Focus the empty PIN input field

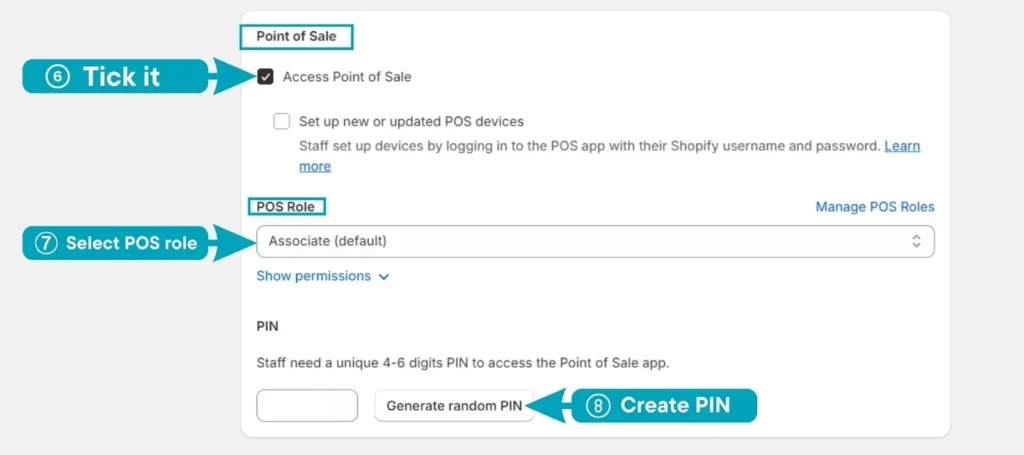(x=307, y=405)
